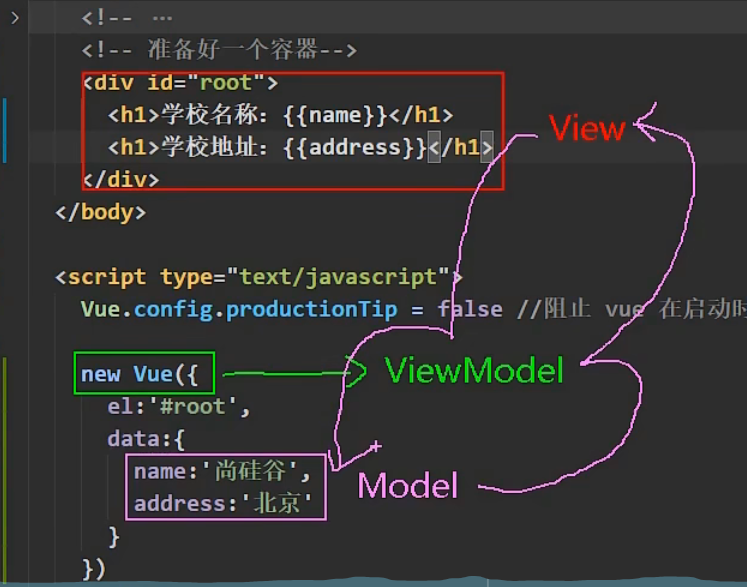This screenshot has height=587, width=747.
Task: Expand the folded code chevron in gutter
Action: (13, 18)
